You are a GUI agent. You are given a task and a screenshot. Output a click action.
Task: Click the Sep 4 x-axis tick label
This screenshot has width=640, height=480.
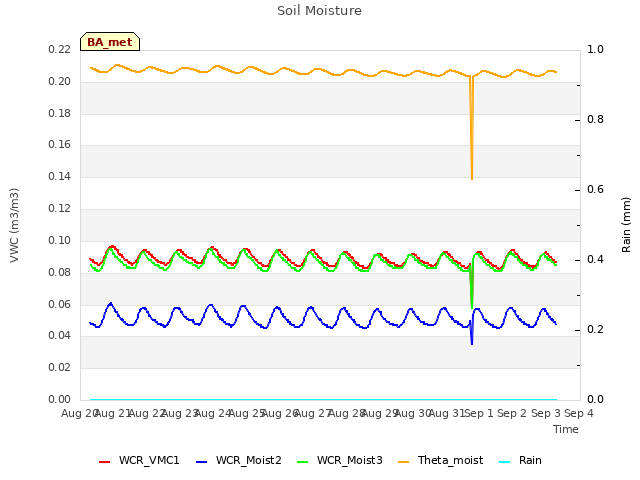tap(579, 413)
